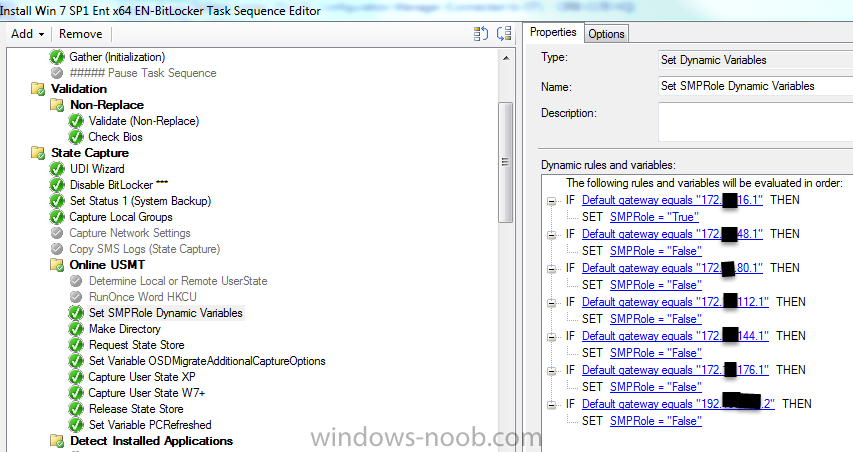
Task: Select Set Variable OSDMigrateAdditionalCaptureOptions step
Action: pos(207,361)
